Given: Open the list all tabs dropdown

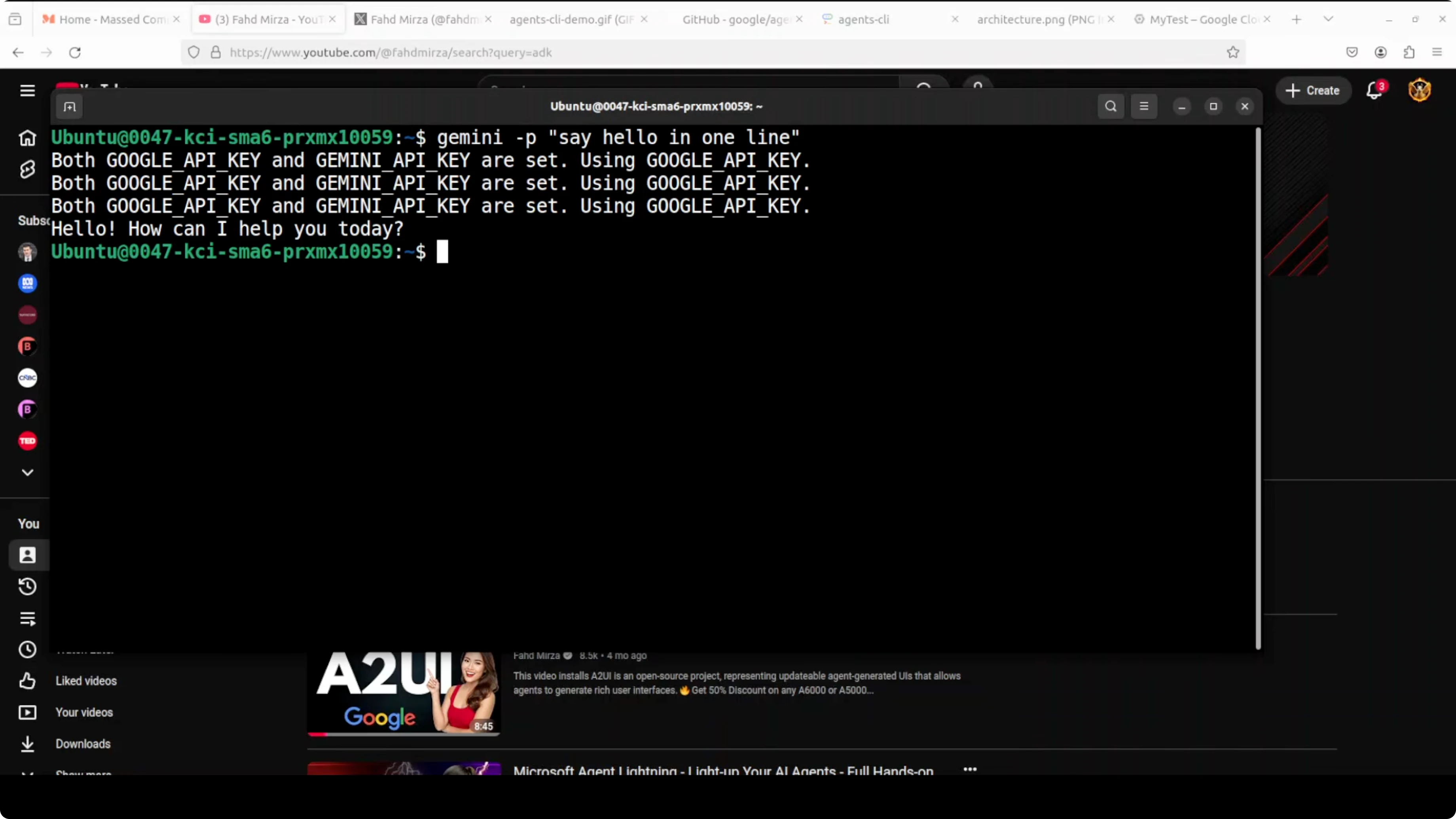Looking at the screenshot, I should click(x=1328, y=19).
